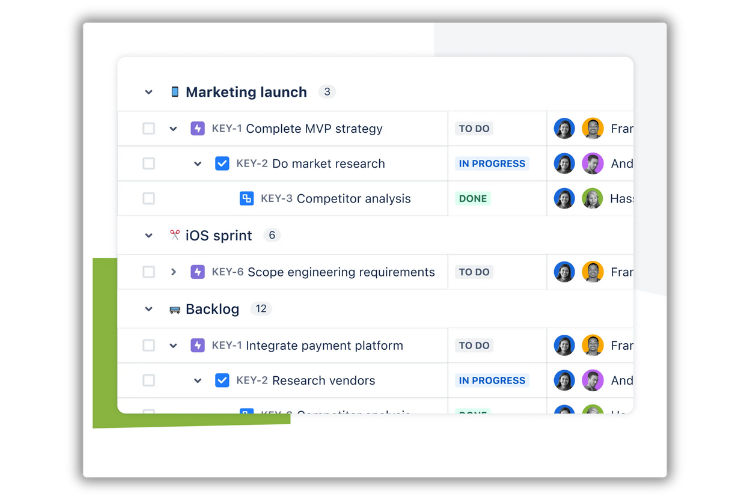Viewport: 750px width, 500px height.
Task: Click the scissors icon beside iOS sprint
Action: 175,236
